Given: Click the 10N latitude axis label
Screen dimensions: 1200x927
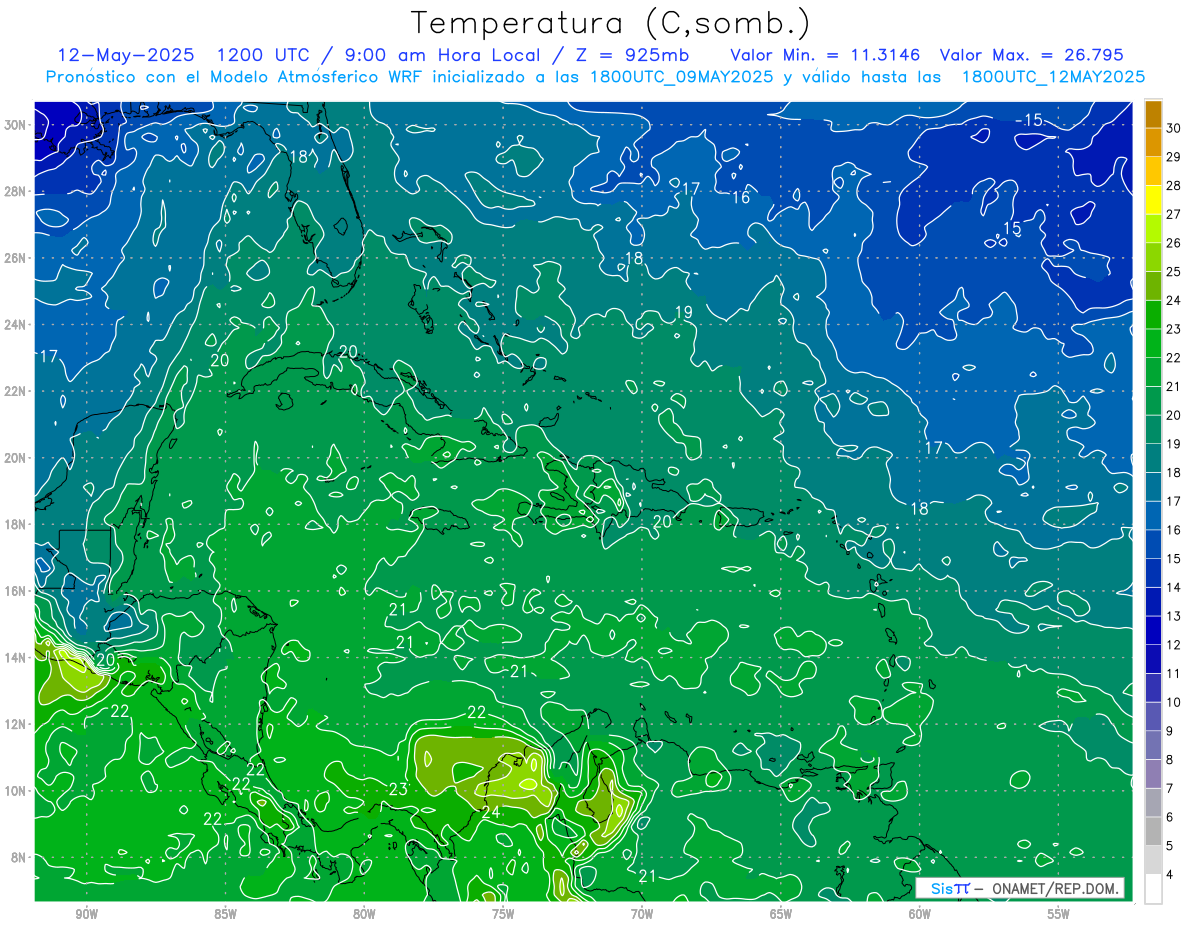Looking at the screenshot, I should point(15,790).
